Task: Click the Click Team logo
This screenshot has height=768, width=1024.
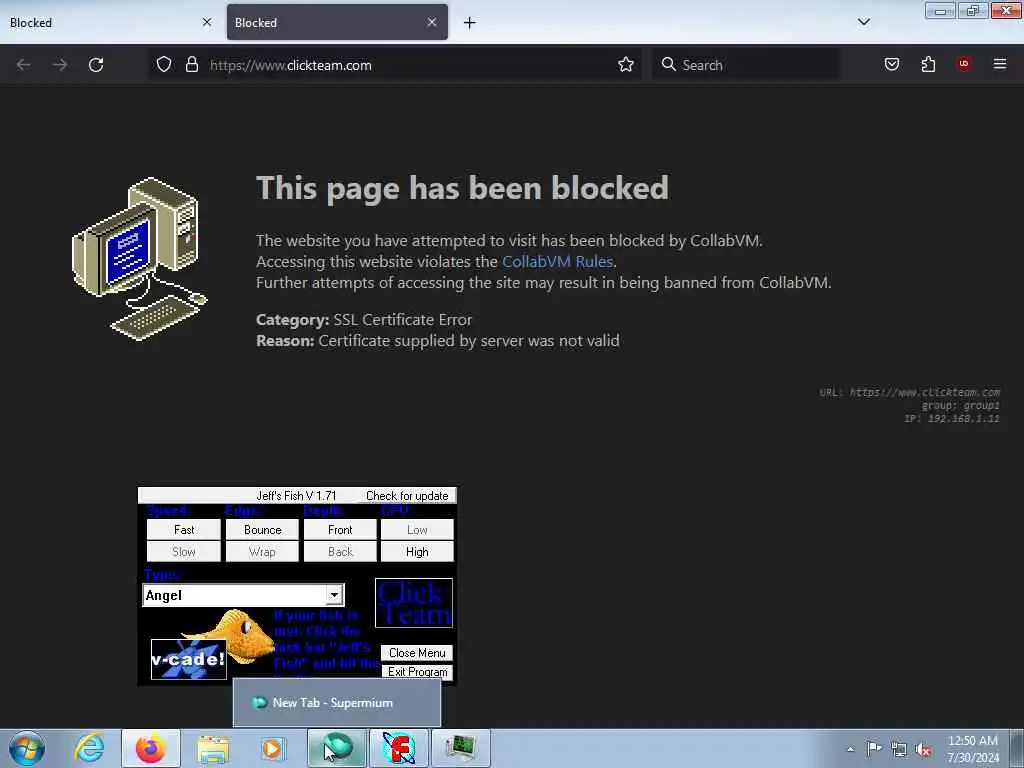Action: pyautogui.click(x=414, y=603)
